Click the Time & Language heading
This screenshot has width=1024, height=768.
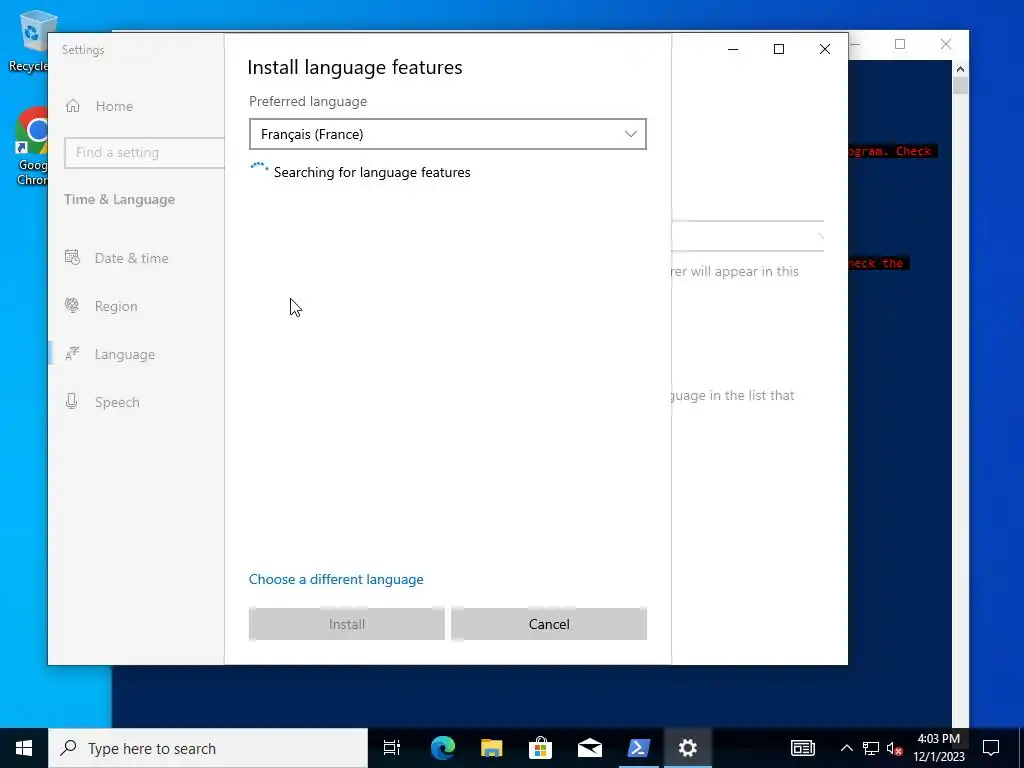click(x=120, y=199)
